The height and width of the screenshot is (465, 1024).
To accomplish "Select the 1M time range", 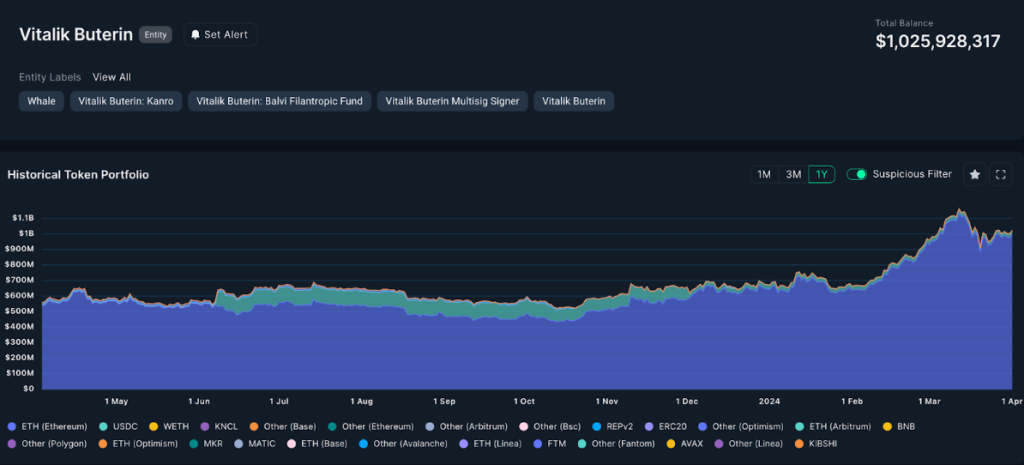I will [x=764, y=174].
